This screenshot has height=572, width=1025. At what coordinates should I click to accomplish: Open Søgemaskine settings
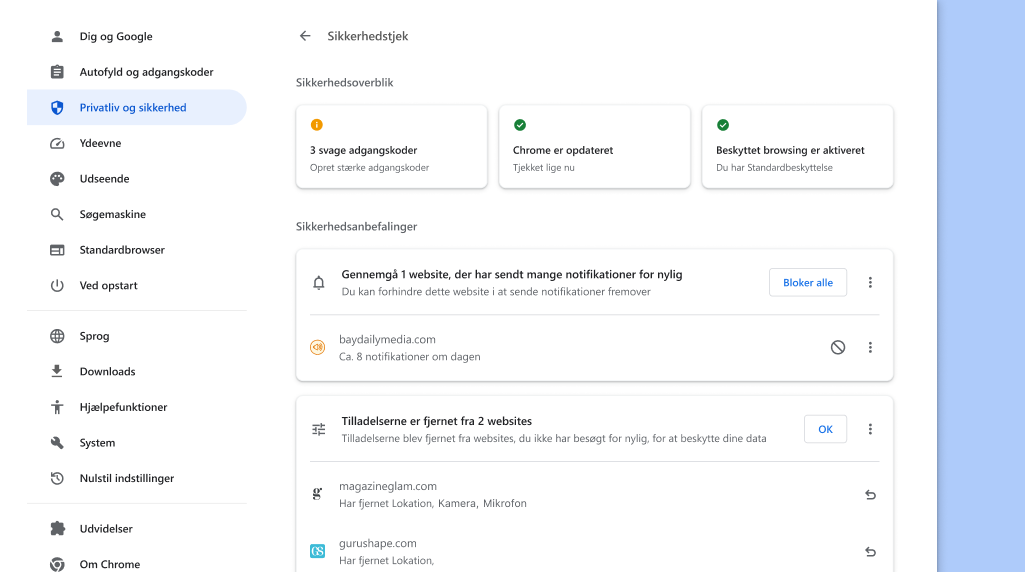pyautogui.click(x=137, y=214)
